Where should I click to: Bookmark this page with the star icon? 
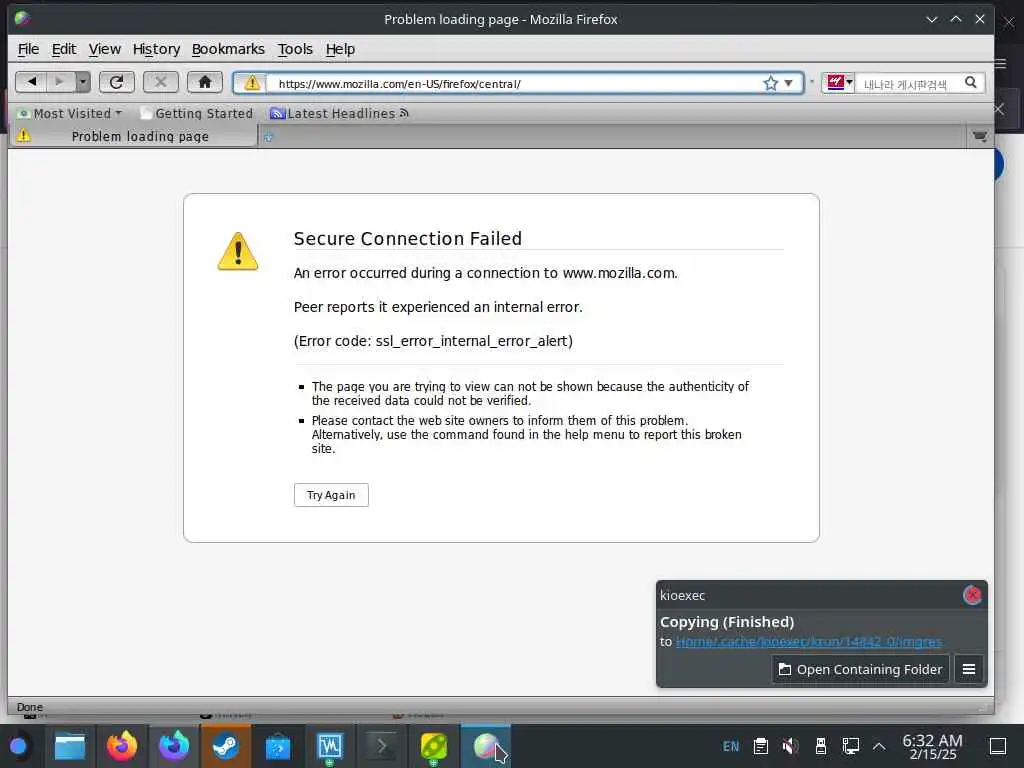click(x=771, y=84)
